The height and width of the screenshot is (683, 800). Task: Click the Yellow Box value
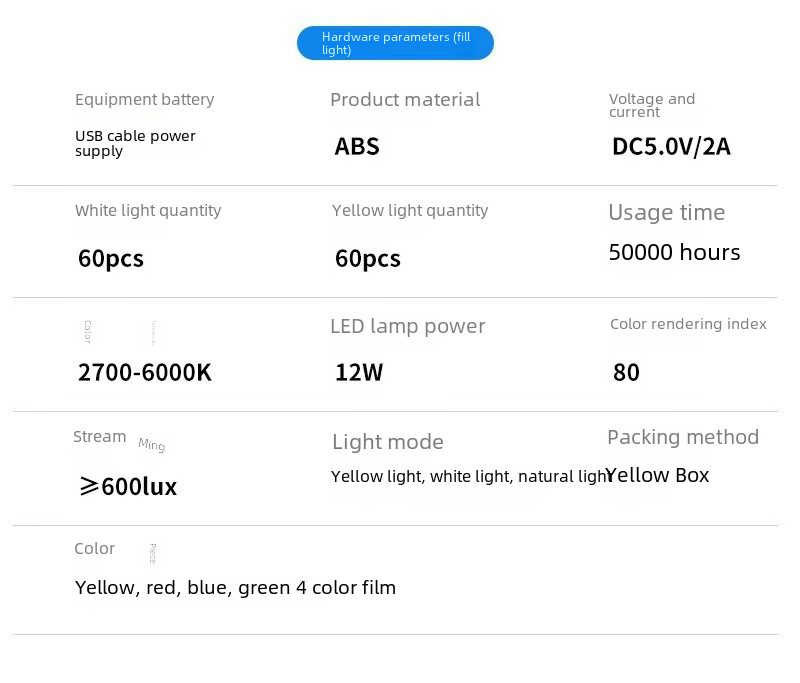click(658, 476)
